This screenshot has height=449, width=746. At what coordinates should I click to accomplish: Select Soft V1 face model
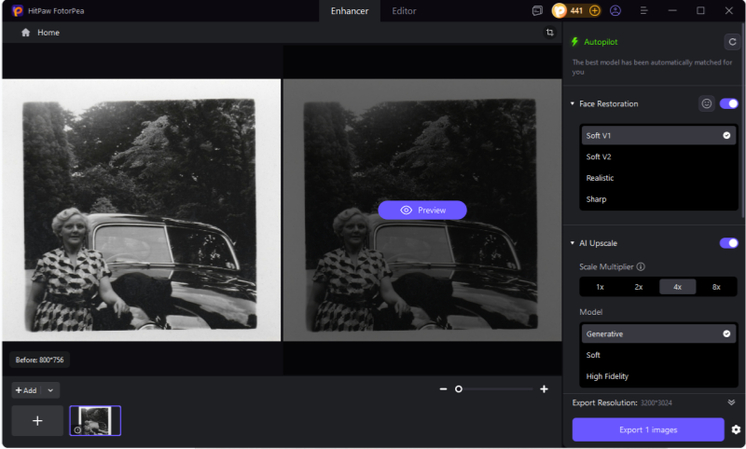tap(658, 136)
